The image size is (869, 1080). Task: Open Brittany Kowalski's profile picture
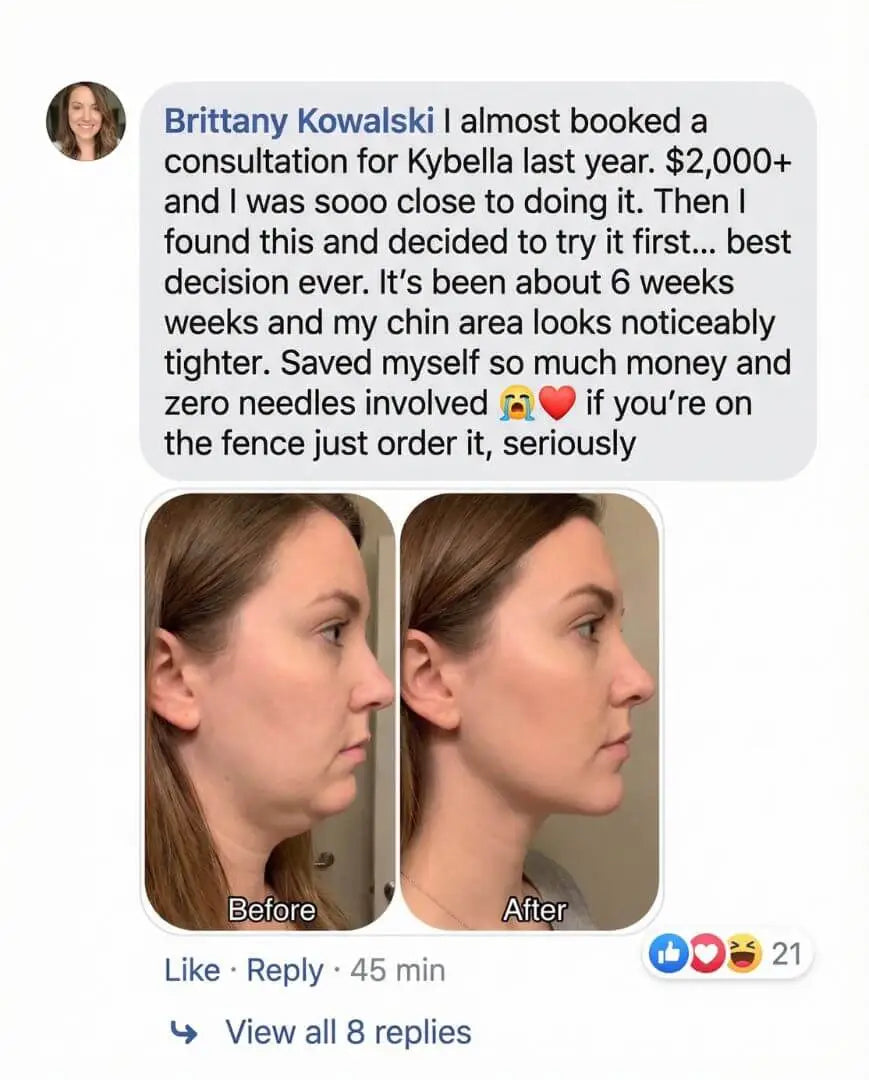[x=86, y=121]
